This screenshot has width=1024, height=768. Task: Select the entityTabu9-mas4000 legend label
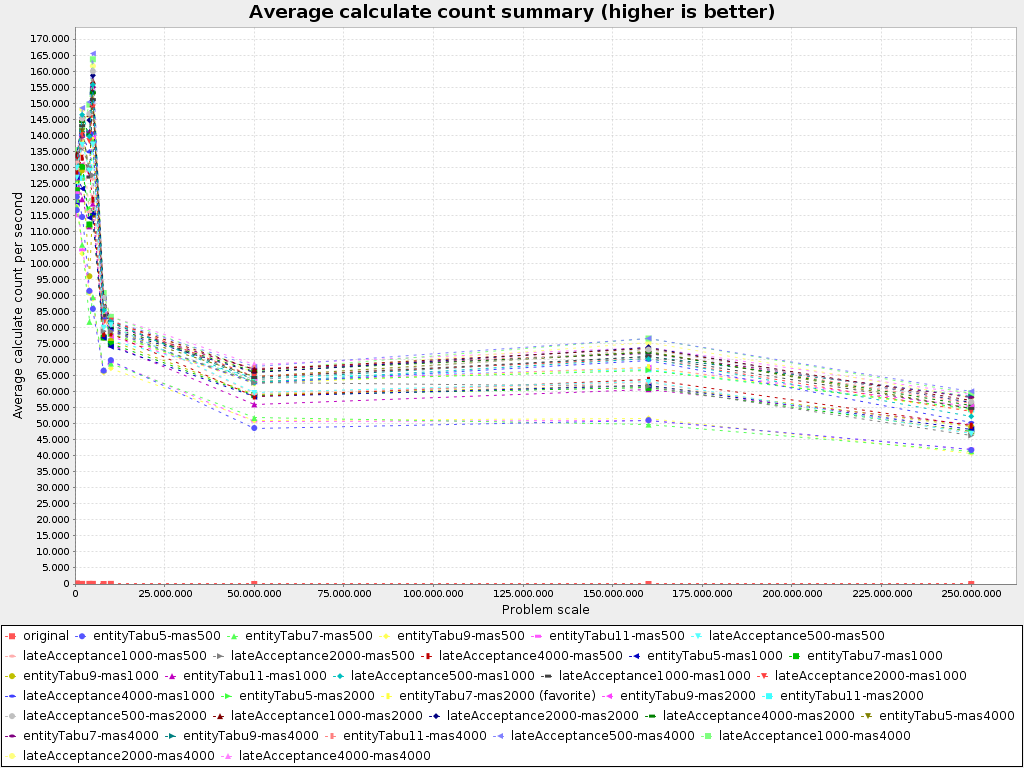(249, 736)
